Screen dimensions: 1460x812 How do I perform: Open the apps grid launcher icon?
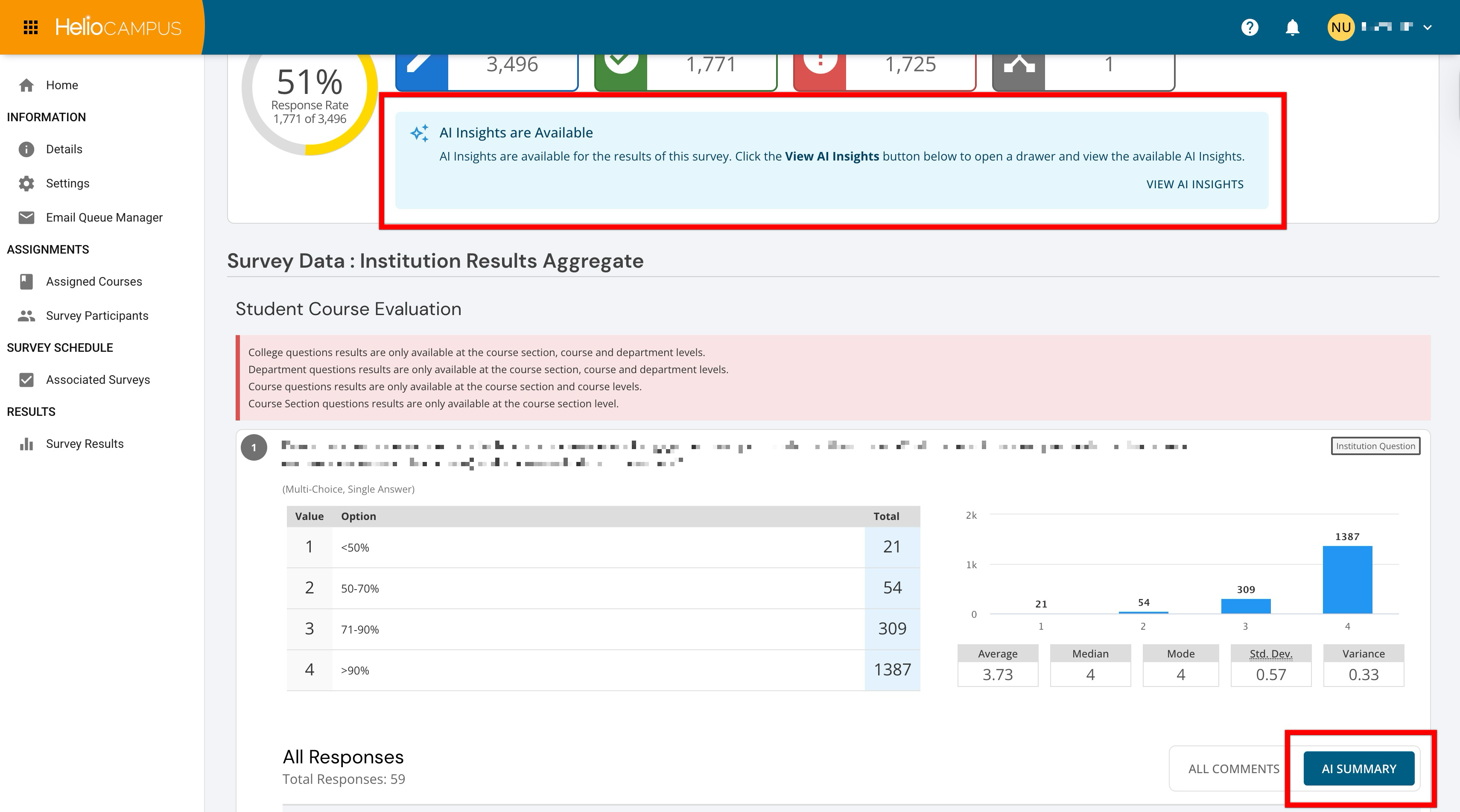pos(31,27)
